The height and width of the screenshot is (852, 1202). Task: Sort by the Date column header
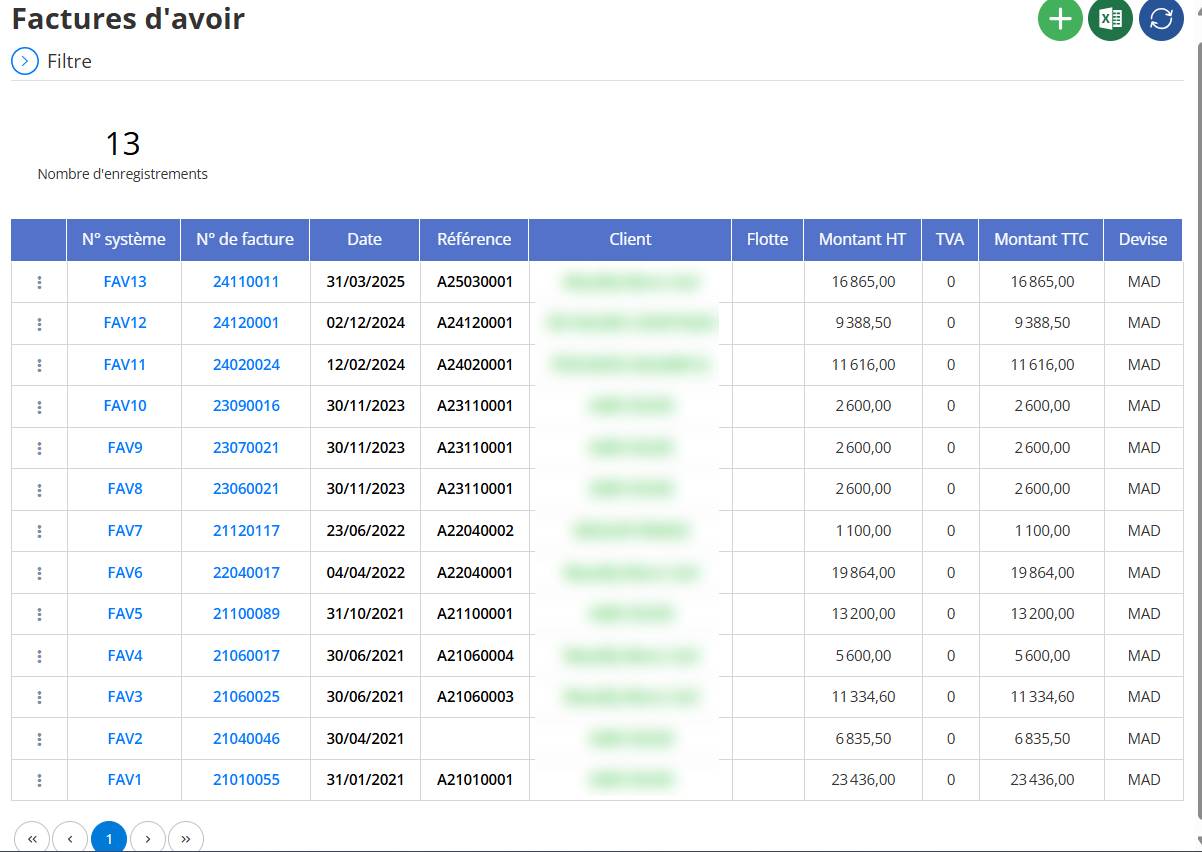tap(365, 239)
